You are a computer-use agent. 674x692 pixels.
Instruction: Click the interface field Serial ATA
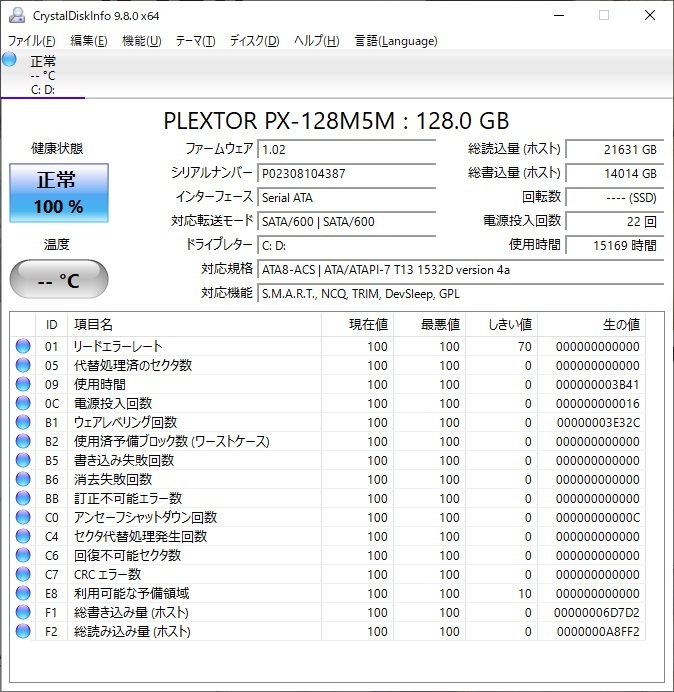[347, 197]
